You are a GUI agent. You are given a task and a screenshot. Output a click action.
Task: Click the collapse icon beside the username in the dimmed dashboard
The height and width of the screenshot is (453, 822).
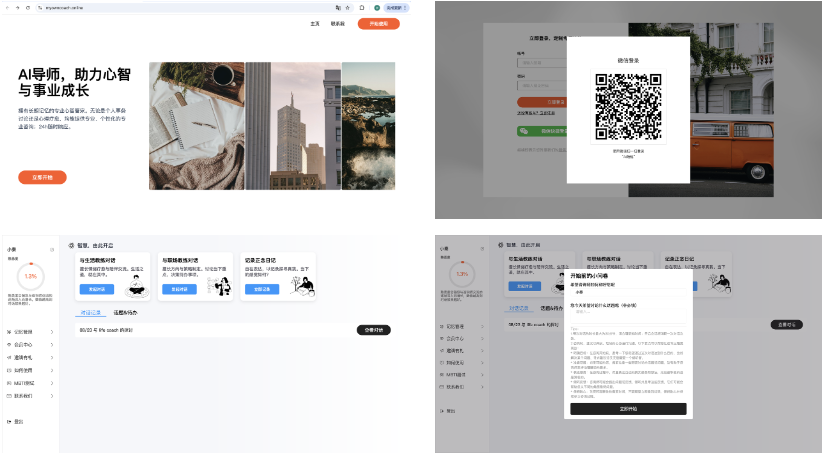[x=482, y=249]
